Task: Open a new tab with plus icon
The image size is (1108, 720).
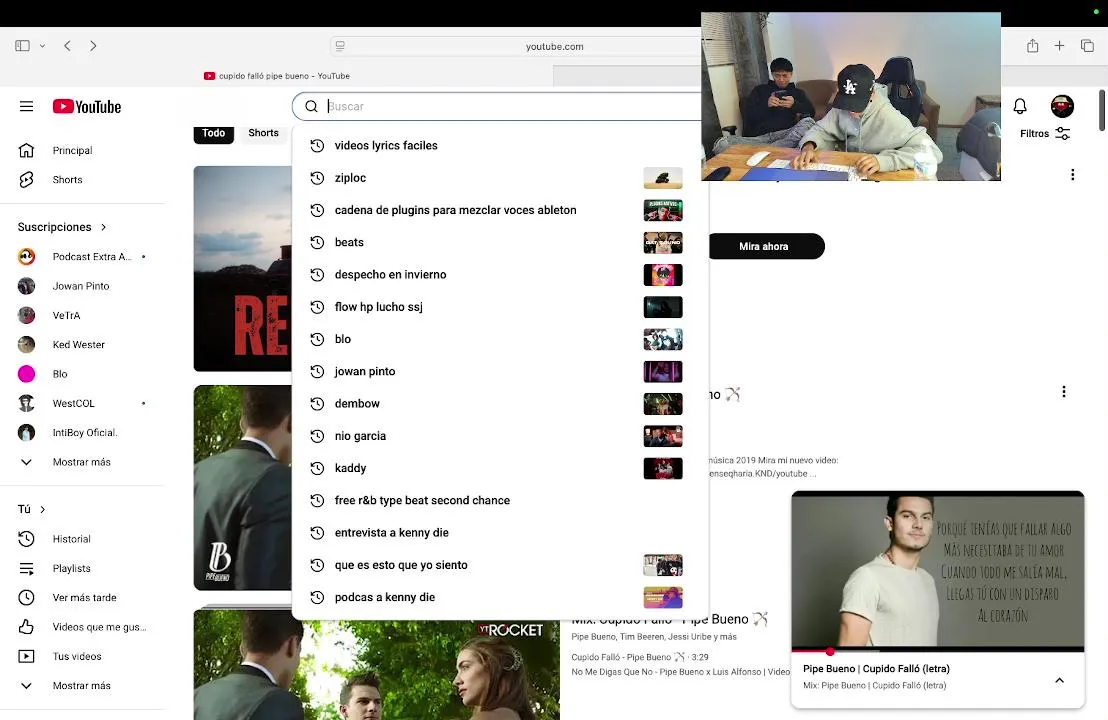Action: (x=1059, y=46)
